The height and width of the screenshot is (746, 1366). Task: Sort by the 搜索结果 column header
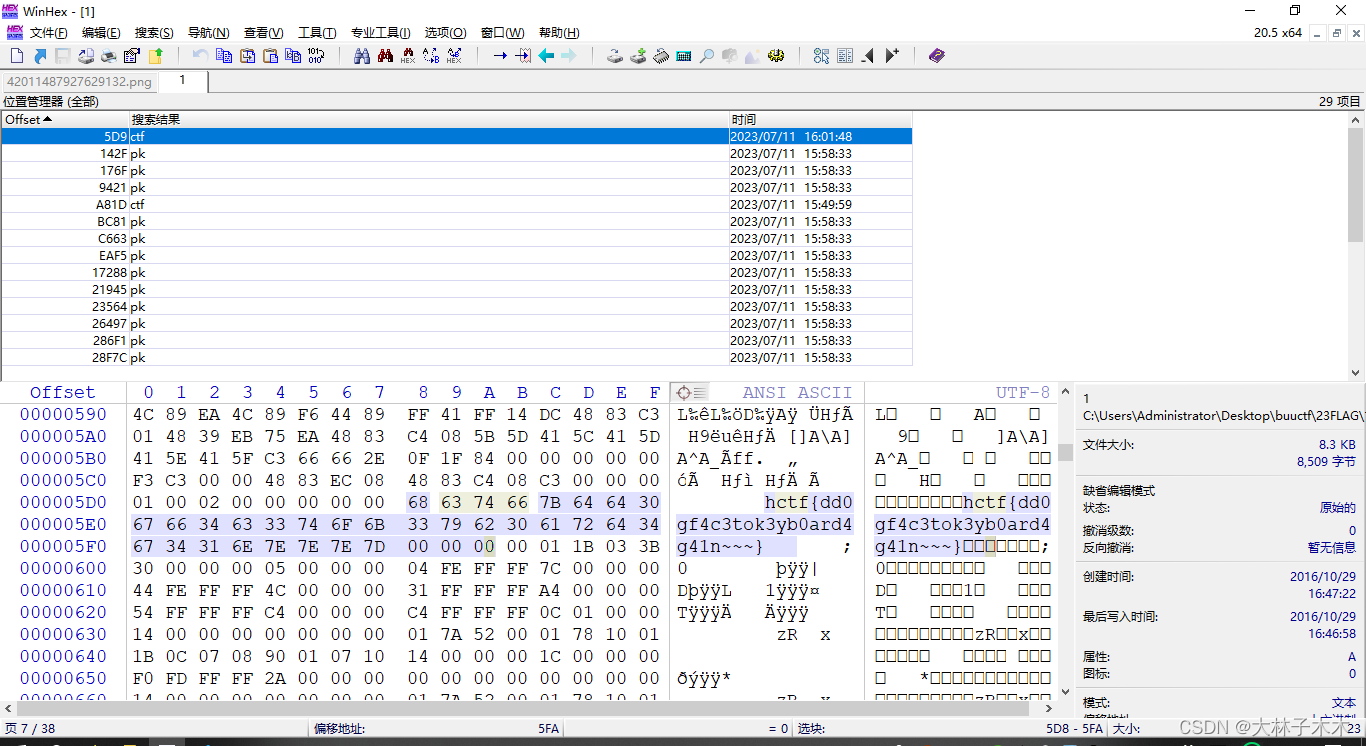tap(429, 119)
